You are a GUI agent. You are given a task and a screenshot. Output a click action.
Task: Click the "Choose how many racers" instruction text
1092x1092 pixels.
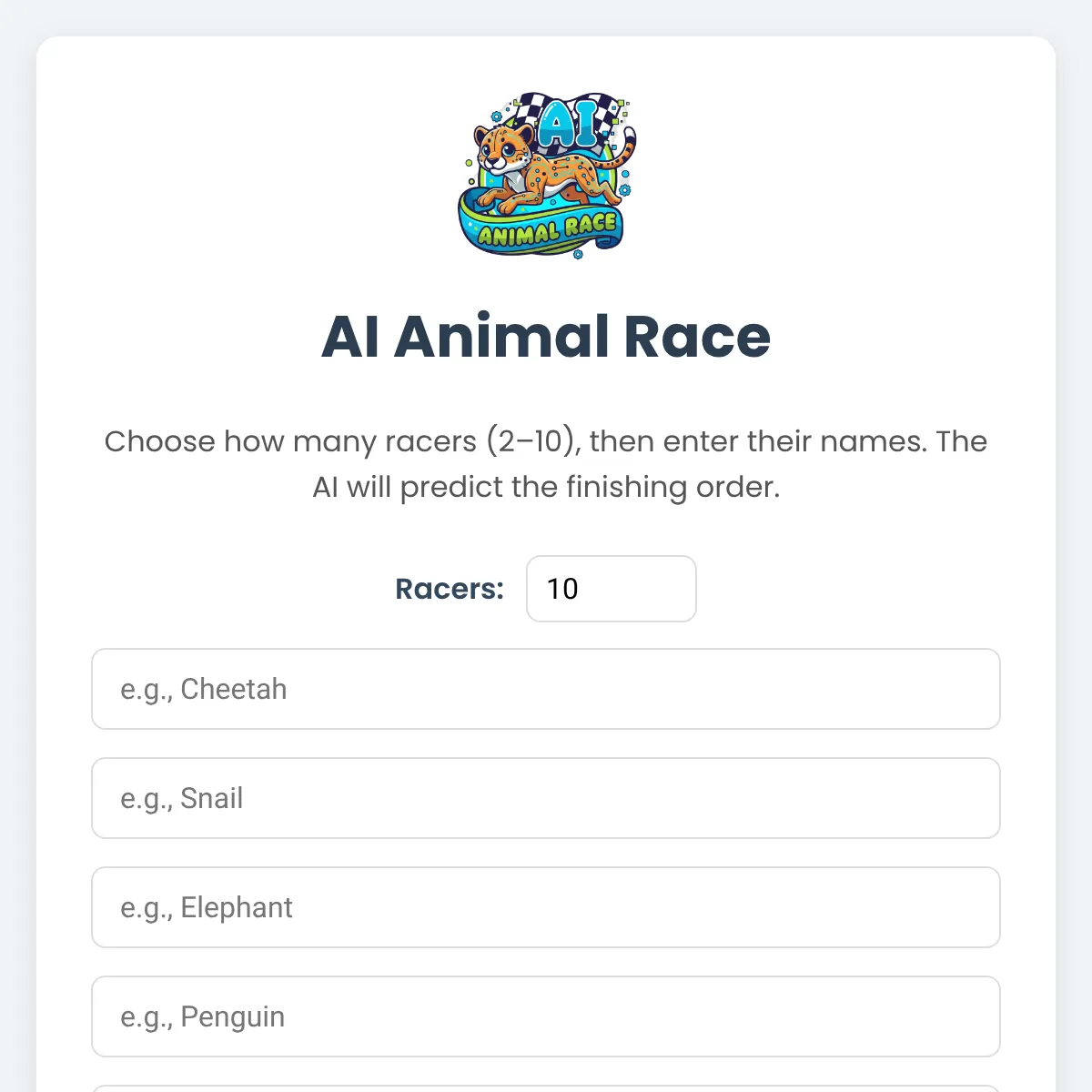(290, 441)
